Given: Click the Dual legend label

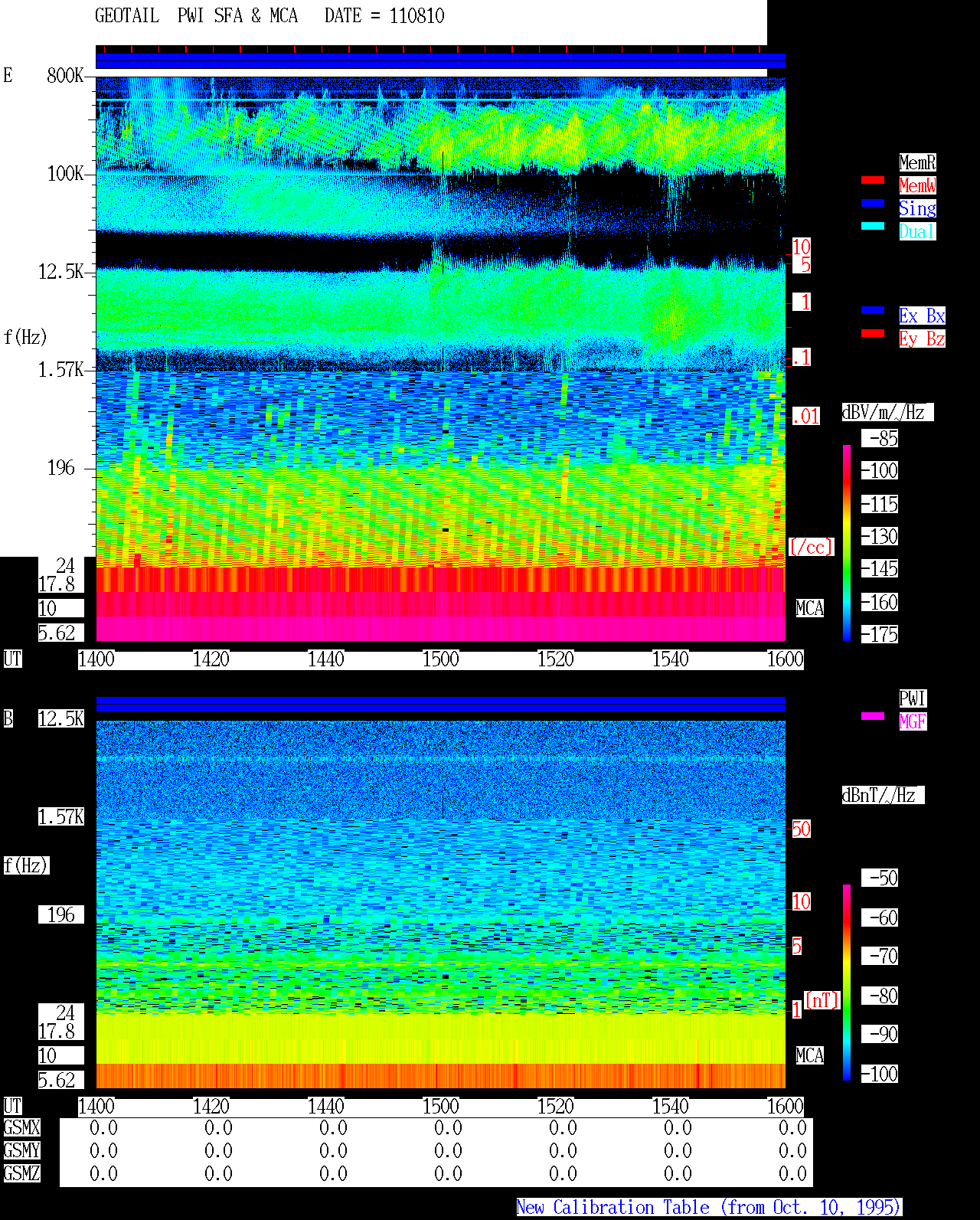Looking at the screenshot, I should [917, 231].
